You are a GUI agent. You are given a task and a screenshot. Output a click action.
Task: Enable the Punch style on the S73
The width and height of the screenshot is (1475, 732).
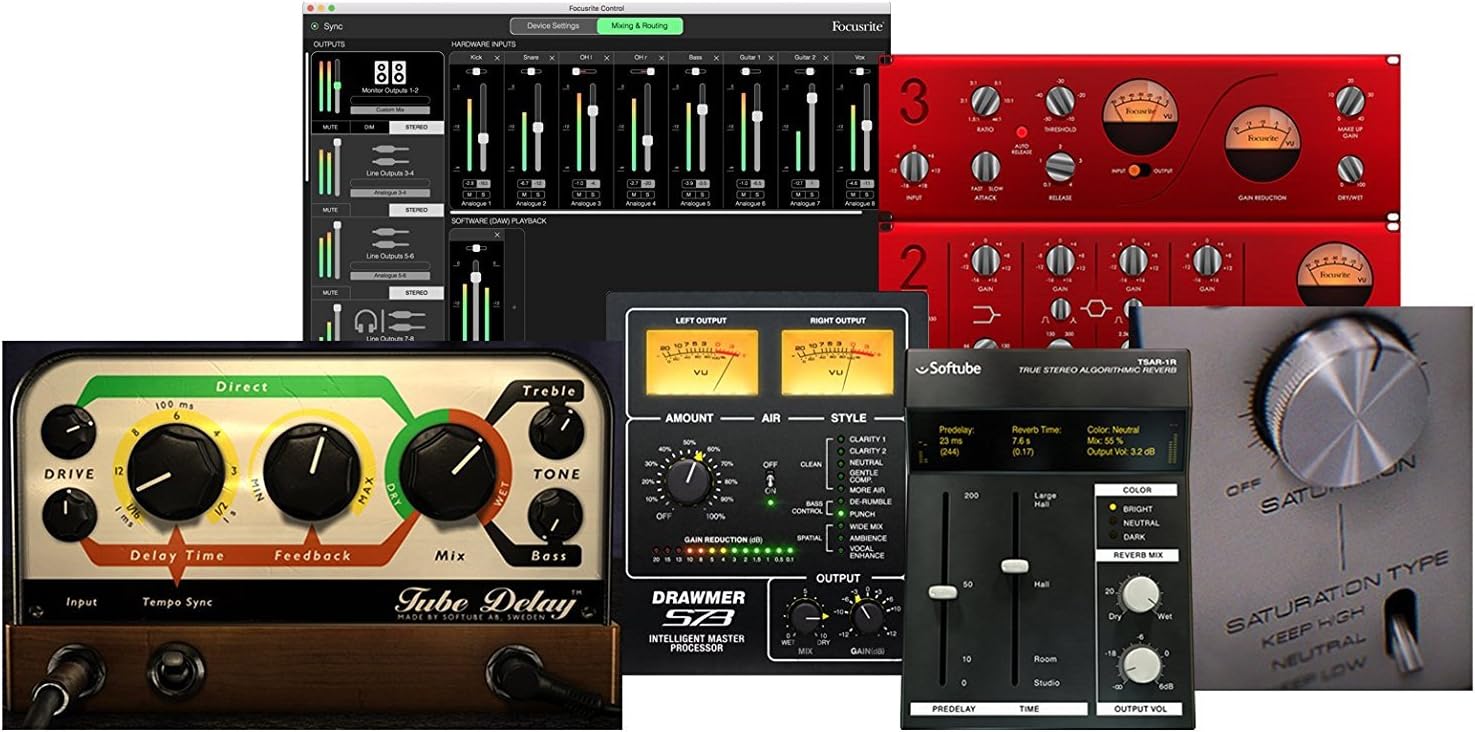point(841,513)
